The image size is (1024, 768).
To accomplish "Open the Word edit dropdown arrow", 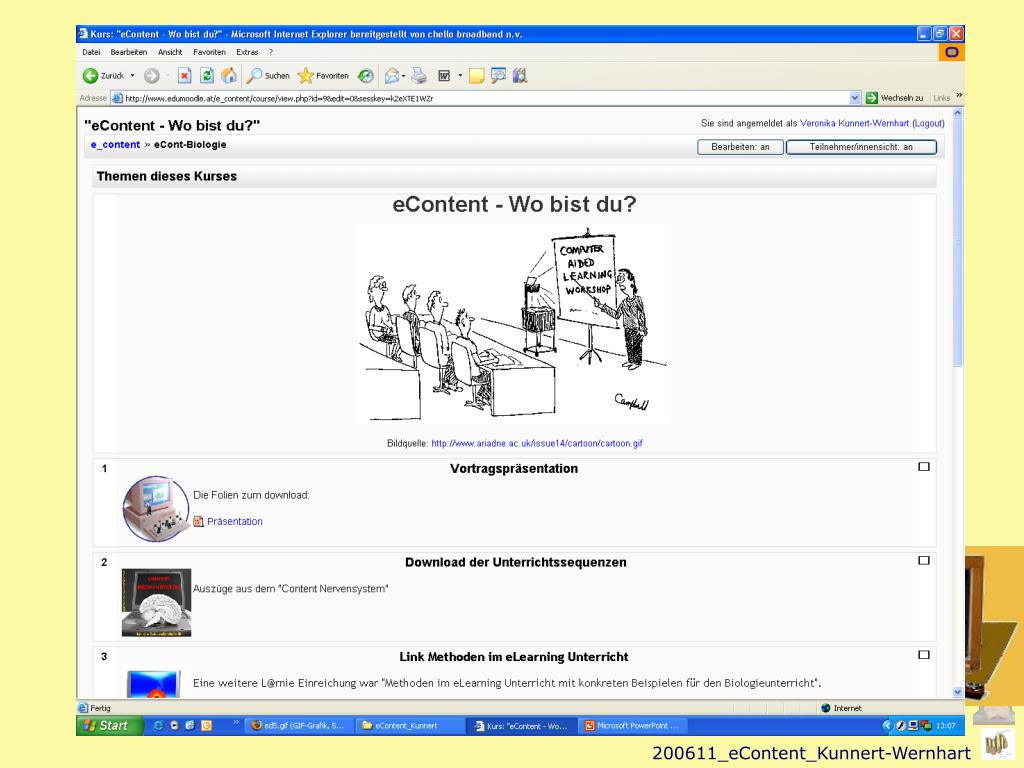I will (x=460, y=76).
